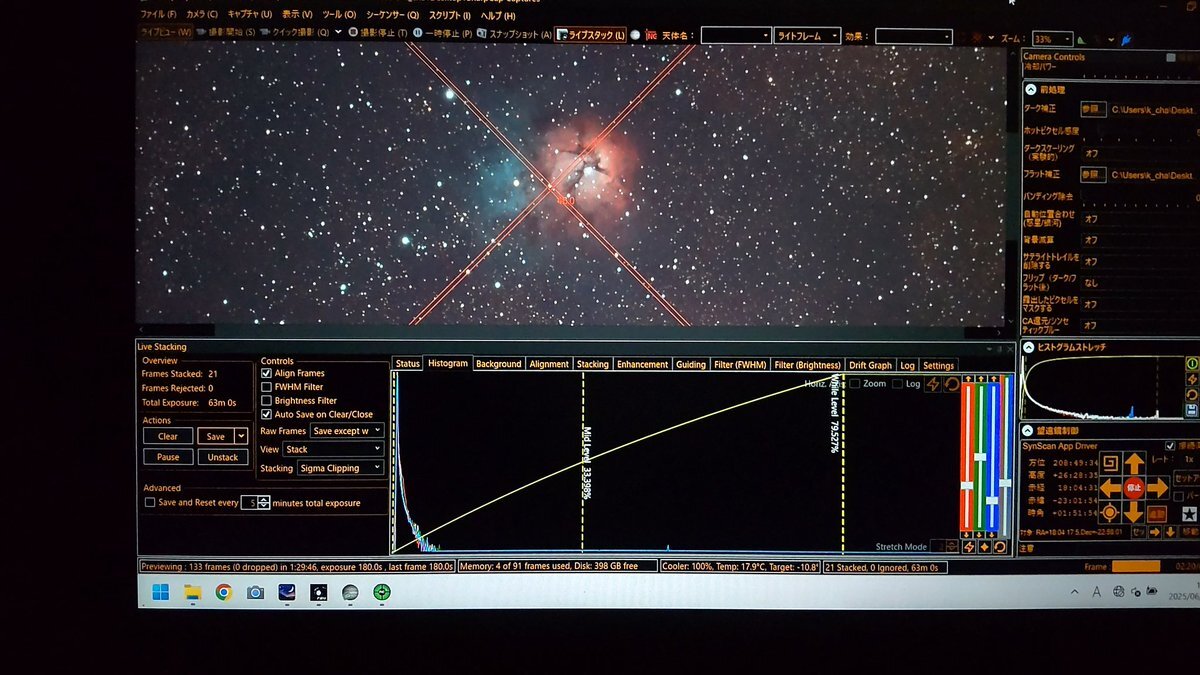1200x675 pixels.
Task: Switch to the Drift Graph tab
Action: point(870,364)
